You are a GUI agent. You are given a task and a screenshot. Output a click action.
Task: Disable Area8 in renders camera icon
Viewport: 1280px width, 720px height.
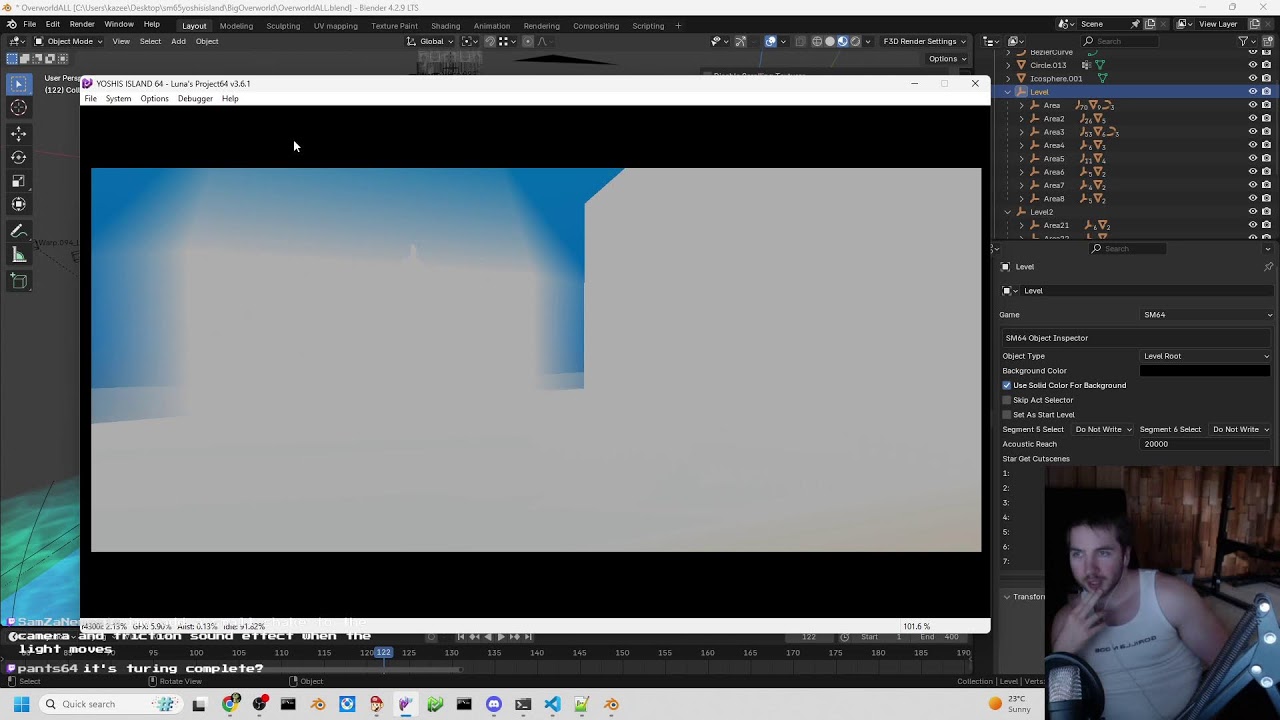1266,198
